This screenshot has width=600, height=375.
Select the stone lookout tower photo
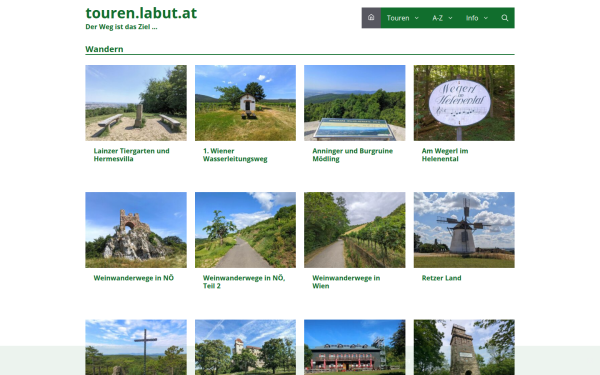[464, 347]
